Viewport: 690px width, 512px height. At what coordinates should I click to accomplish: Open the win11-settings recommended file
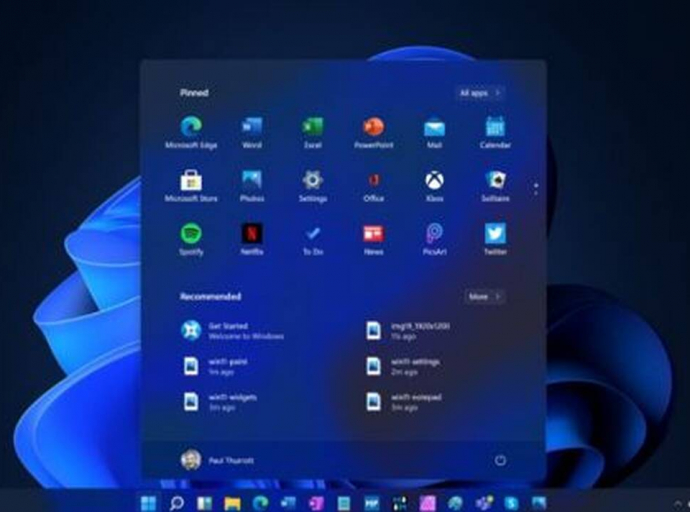403,366
